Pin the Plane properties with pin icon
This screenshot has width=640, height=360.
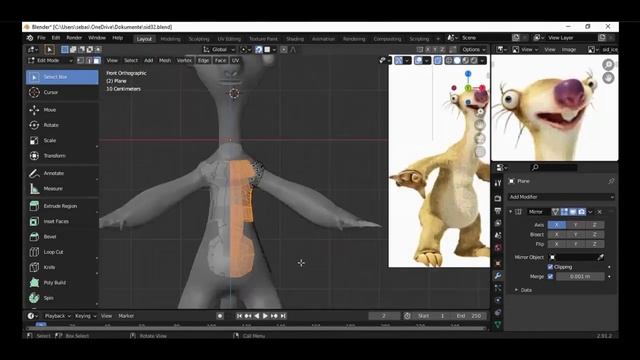pyautogui.click(x=611, y=181)
